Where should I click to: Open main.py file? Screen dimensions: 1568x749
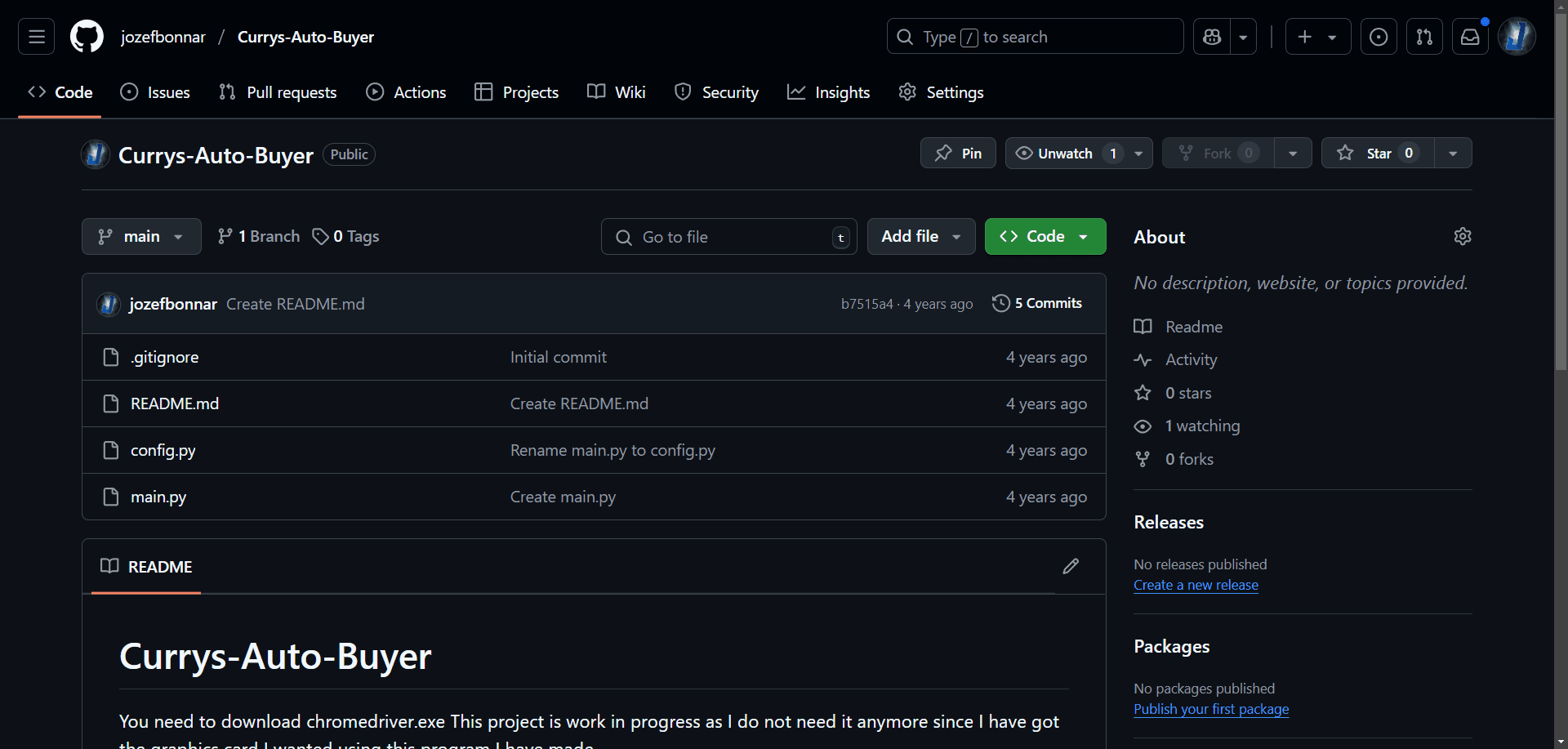[158, 497]
